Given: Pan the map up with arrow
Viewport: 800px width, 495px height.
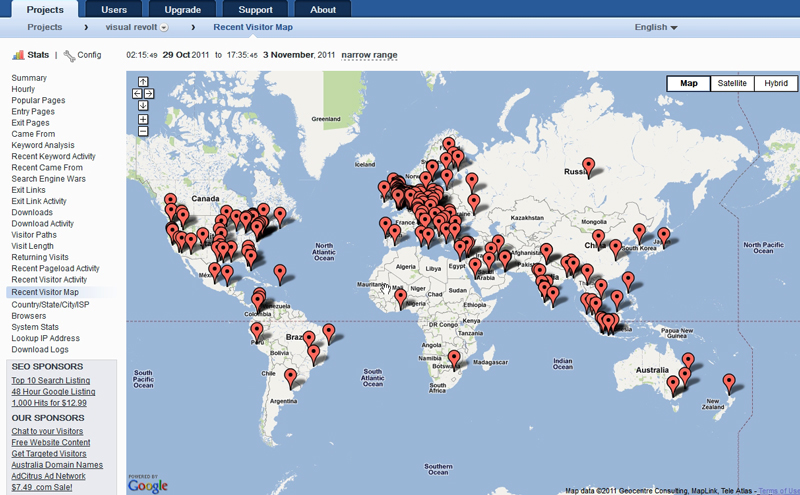Looking at the screenshot, I should pyautogui.click(x=143, y=82).
